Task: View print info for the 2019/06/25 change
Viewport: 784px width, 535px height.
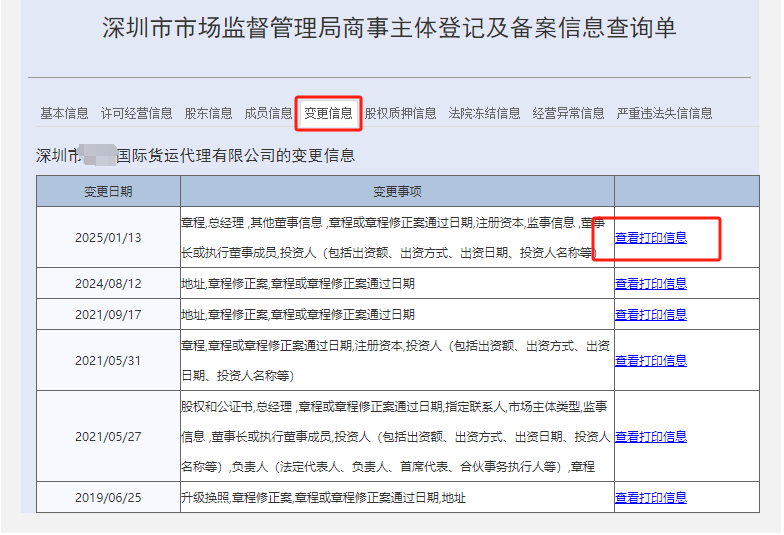Action: 650,498
